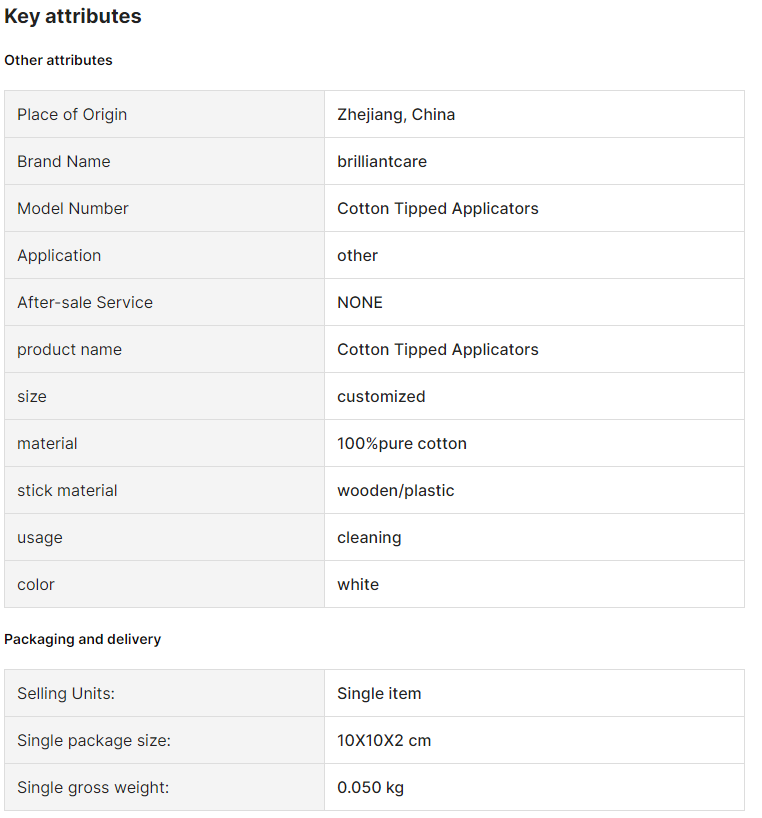Click the Single gross weight label

93,787
